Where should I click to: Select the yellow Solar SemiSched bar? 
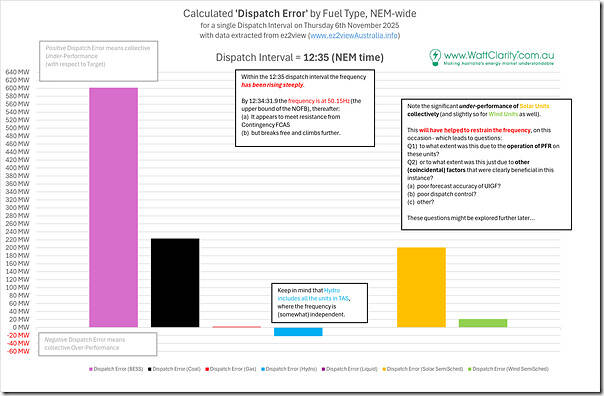click(421, 287)
